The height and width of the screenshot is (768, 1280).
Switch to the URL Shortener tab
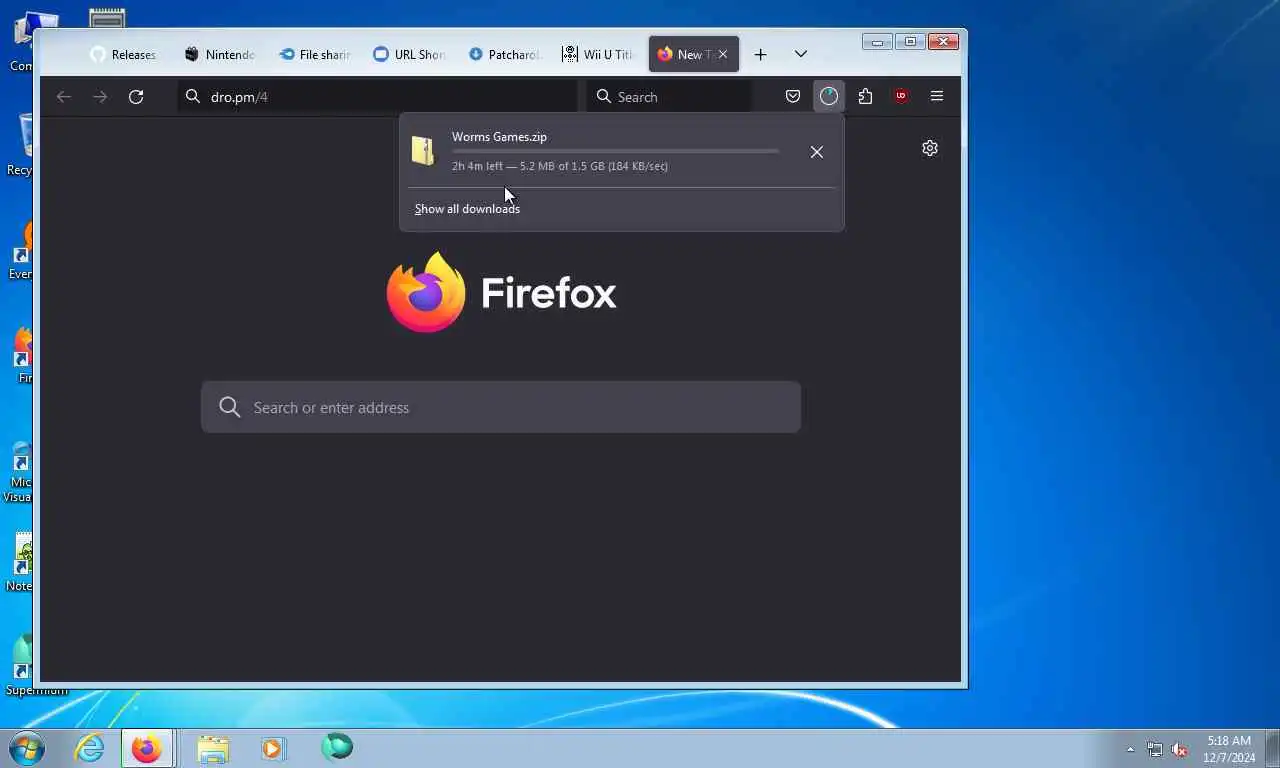click(x=409, y=55)
